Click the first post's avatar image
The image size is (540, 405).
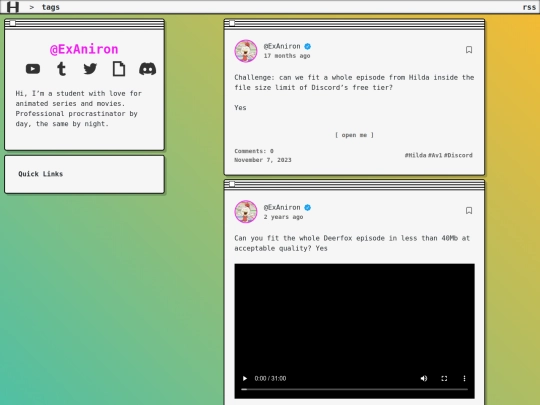click(246, 51)
